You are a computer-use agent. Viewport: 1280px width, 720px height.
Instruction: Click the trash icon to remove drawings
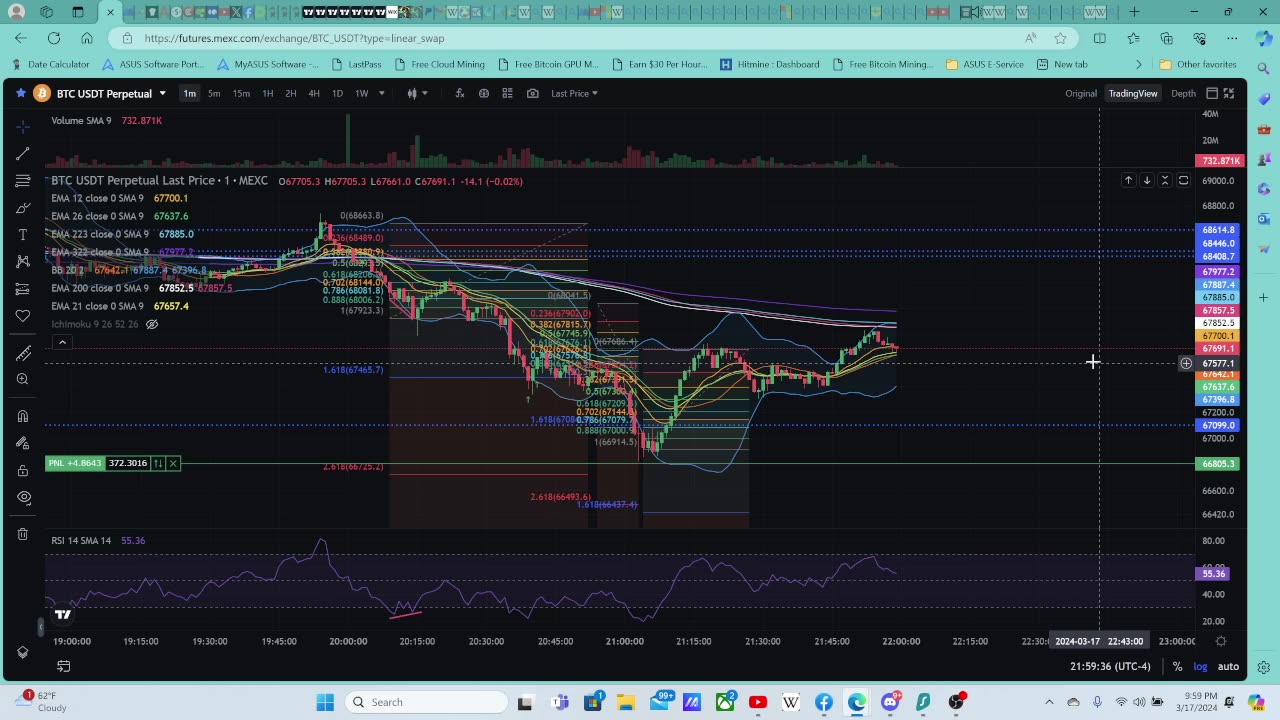(23, 534)
